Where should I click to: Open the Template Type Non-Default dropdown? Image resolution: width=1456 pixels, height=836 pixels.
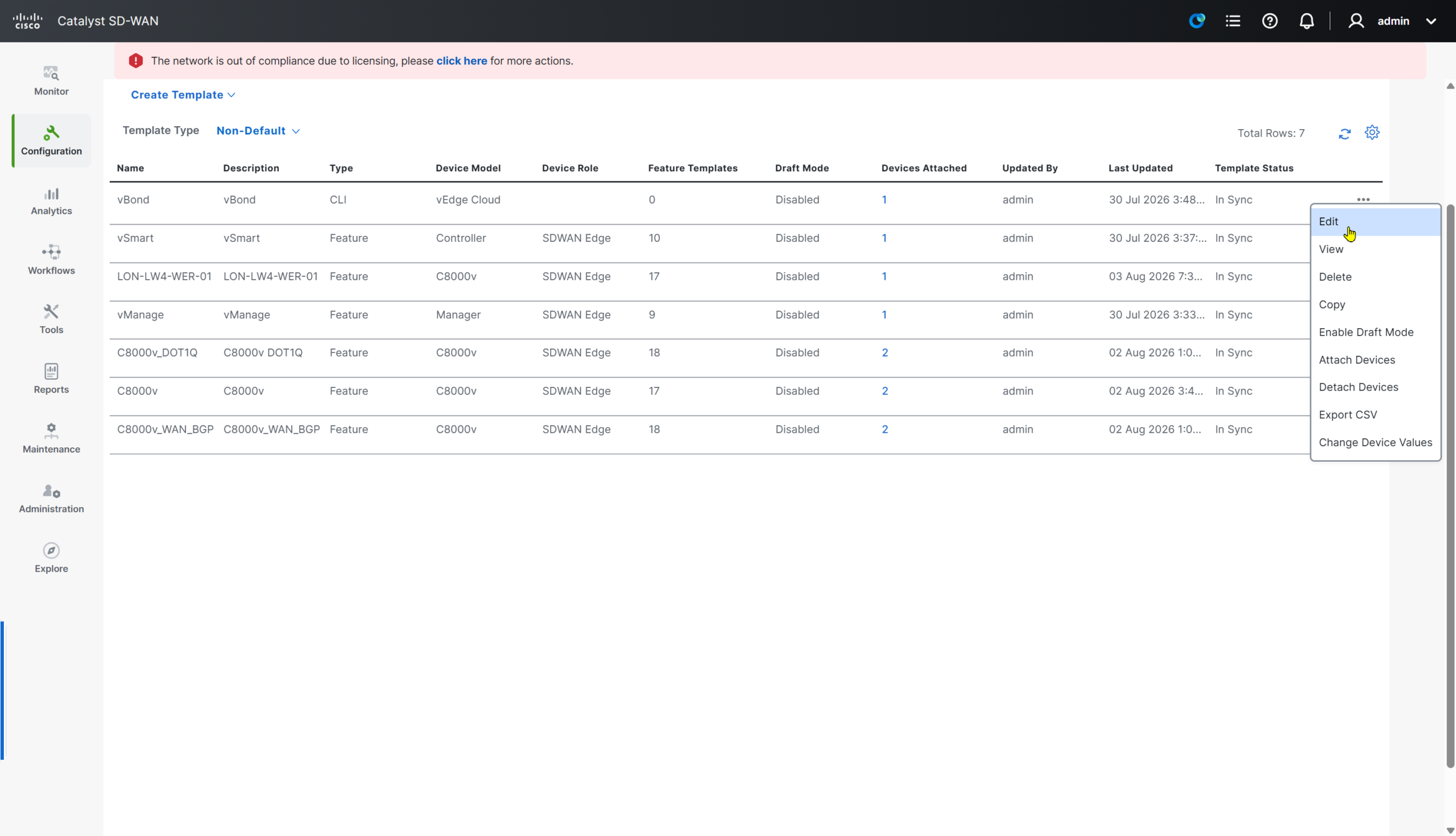(x=258, y=131)
